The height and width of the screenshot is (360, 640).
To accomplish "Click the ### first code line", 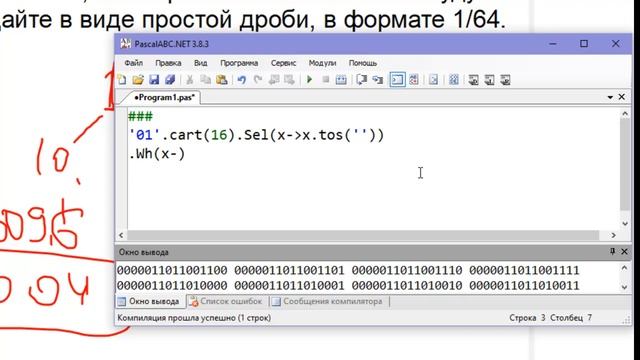I will pyautogui.click(x=140, y=117).
